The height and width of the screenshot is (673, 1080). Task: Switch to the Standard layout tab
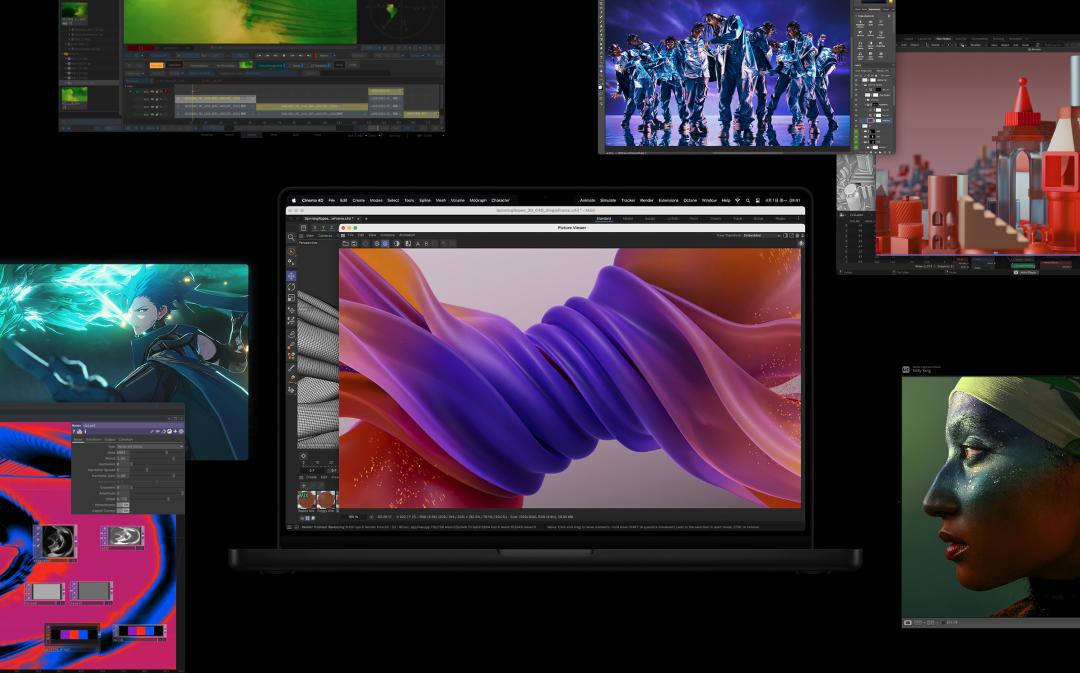[603, 218]
